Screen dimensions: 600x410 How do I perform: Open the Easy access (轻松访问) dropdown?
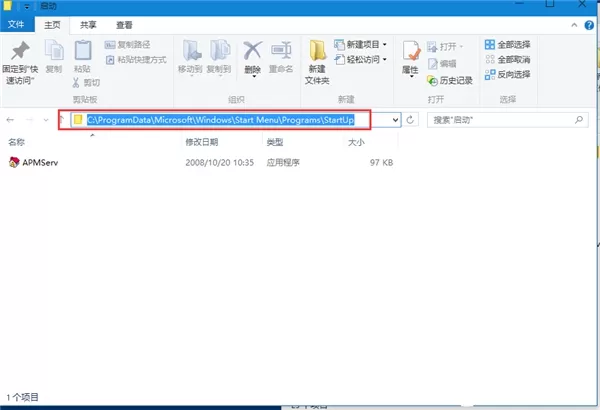[x=361, y=59]
